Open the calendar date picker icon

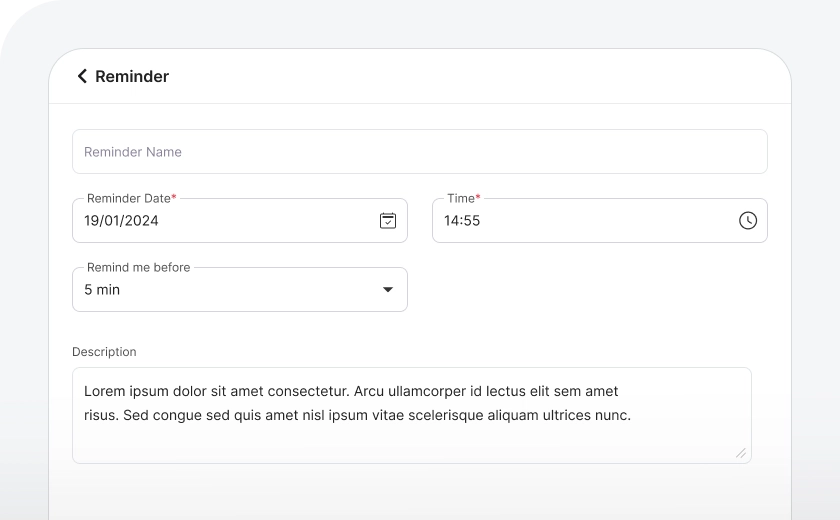point(388,221)
